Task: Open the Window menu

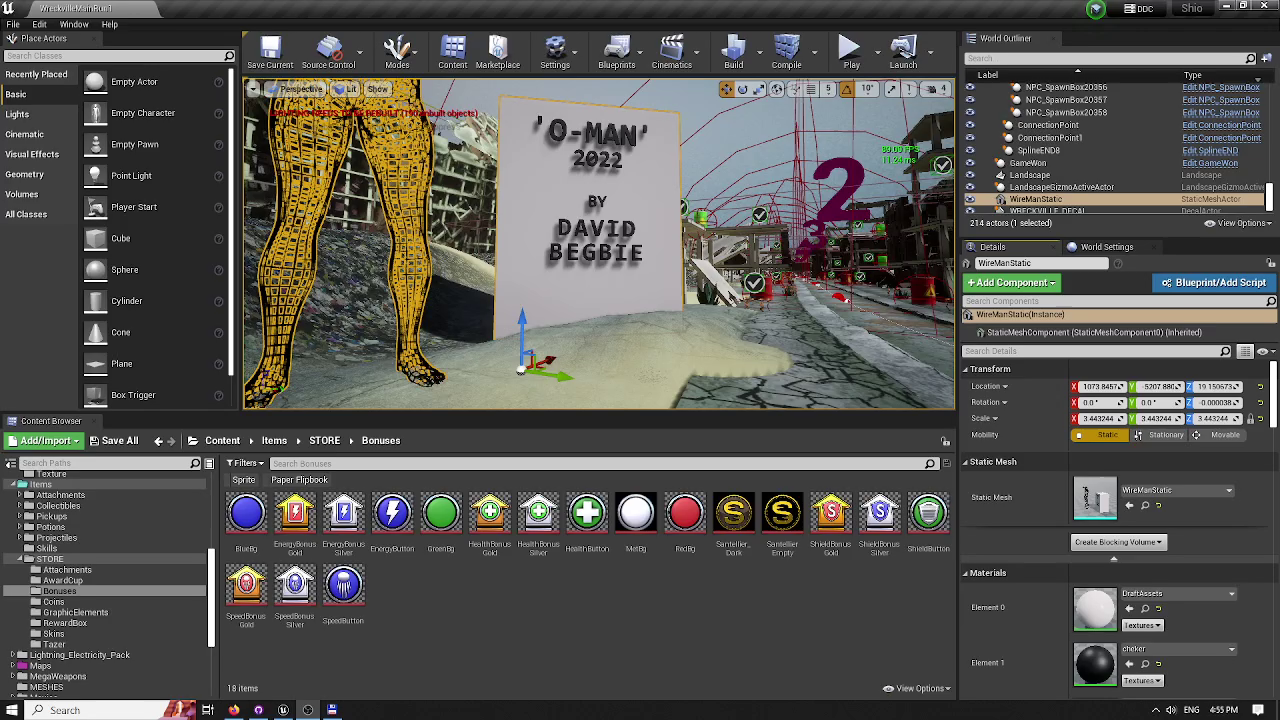Action: click(x=74, y=24)
